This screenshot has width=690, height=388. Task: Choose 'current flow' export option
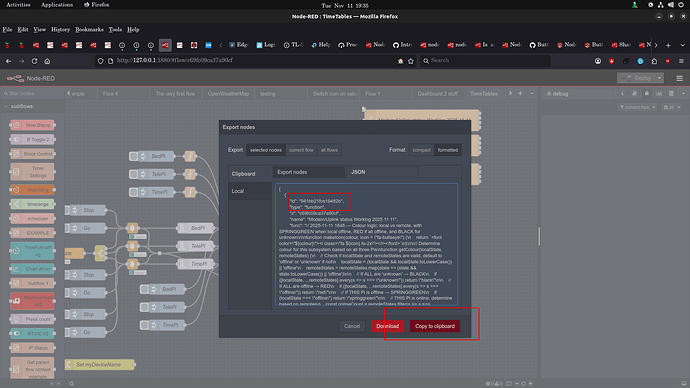pos(301,150)
